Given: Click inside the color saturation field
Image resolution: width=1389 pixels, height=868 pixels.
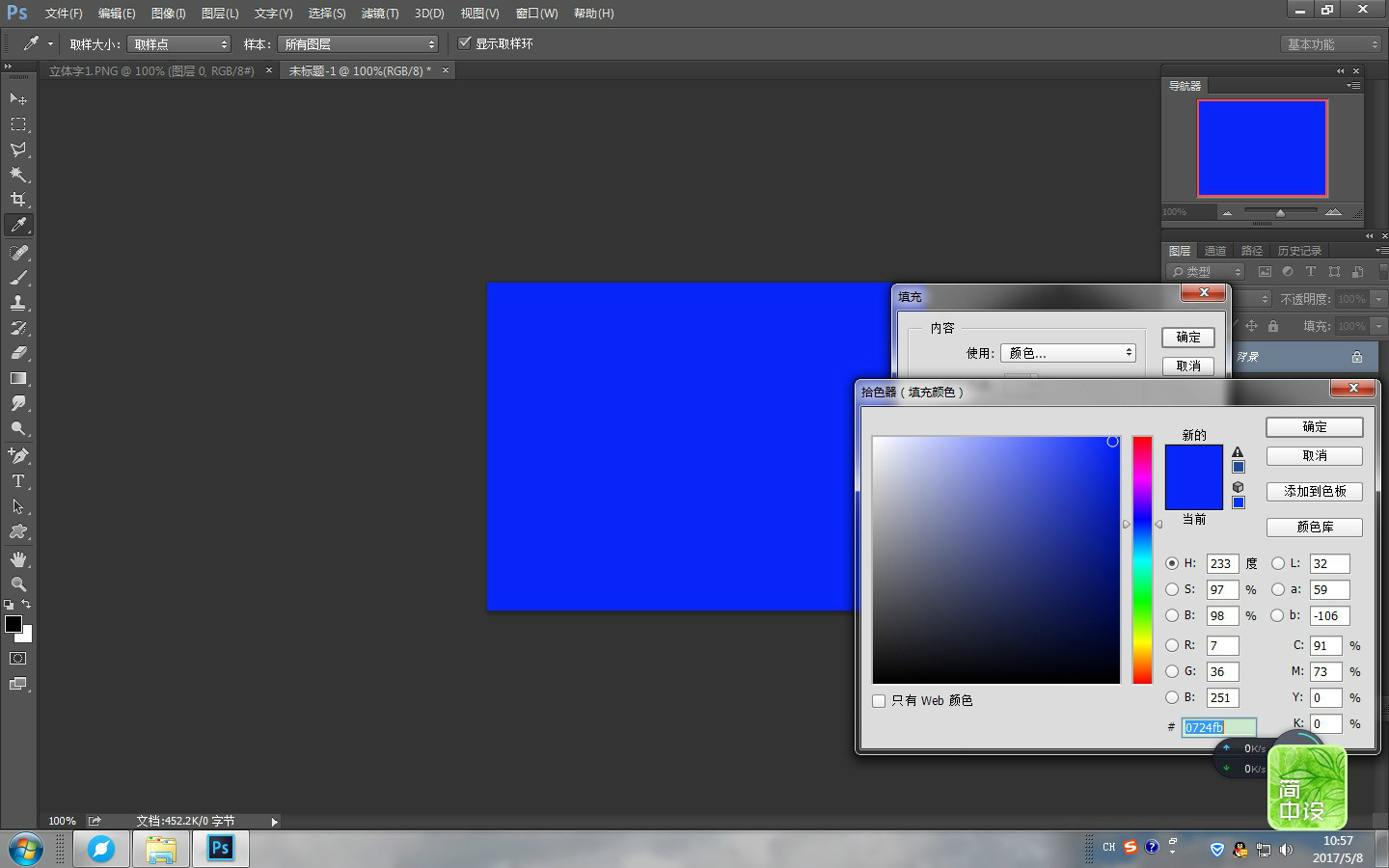Looking at the screenshot, I should click(x=996, y=560).
